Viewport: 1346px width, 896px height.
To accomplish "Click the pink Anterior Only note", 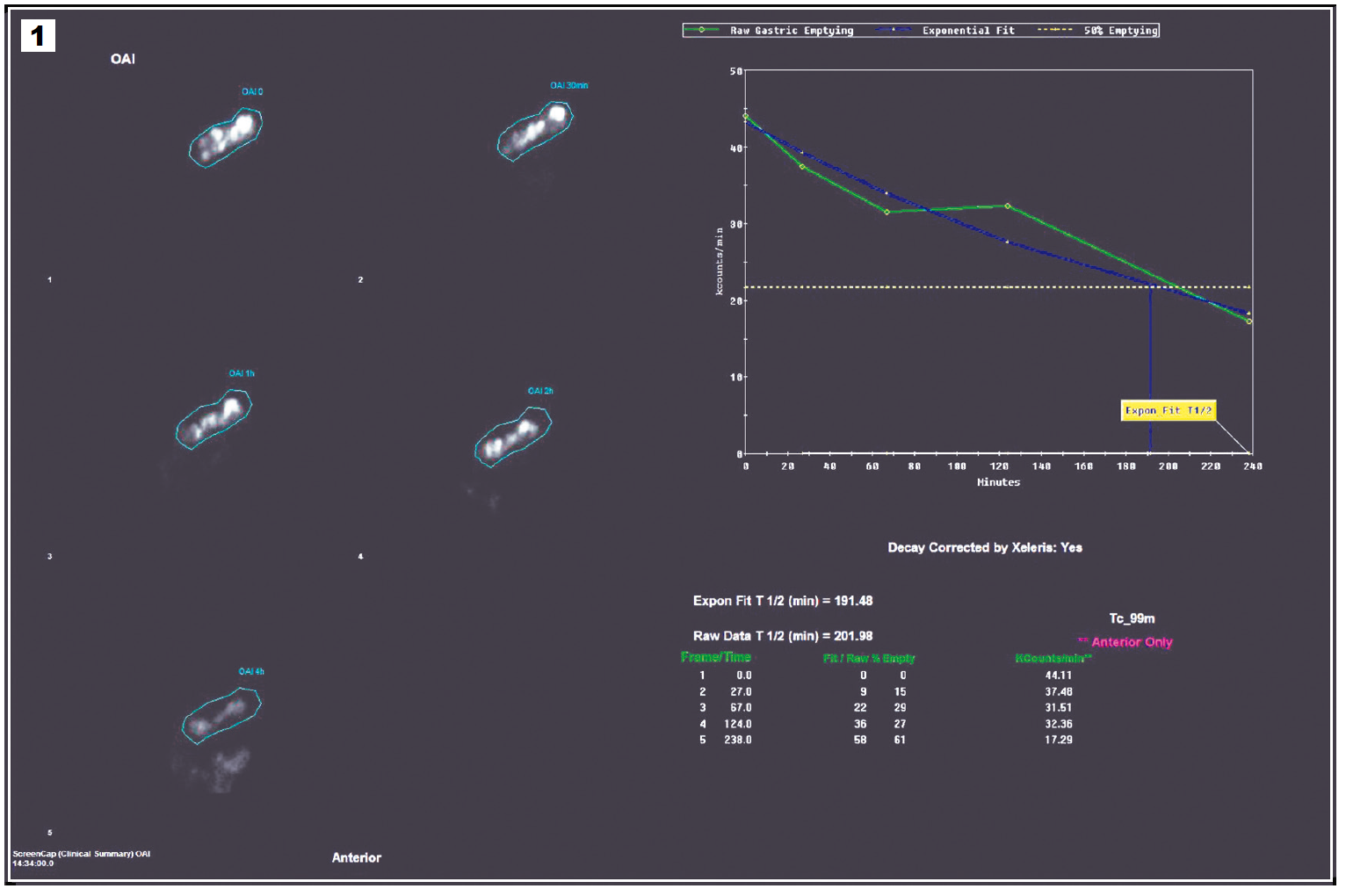I will click(x=1125, y=642).
